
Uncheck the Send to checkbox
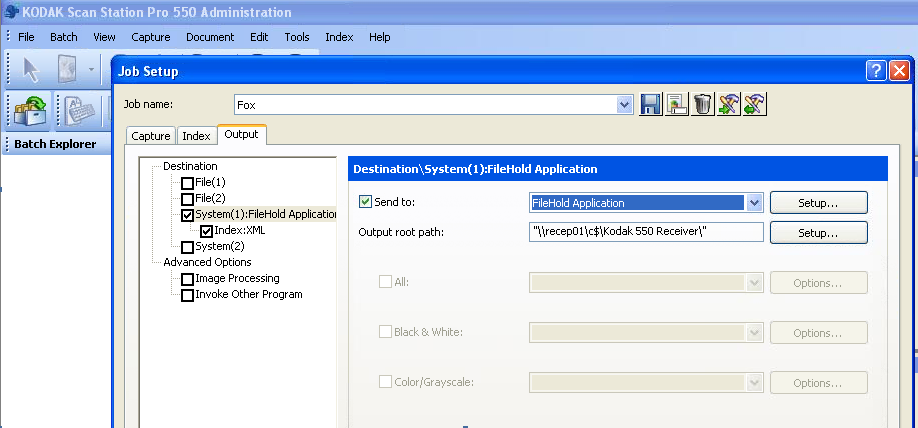(365, 202)
